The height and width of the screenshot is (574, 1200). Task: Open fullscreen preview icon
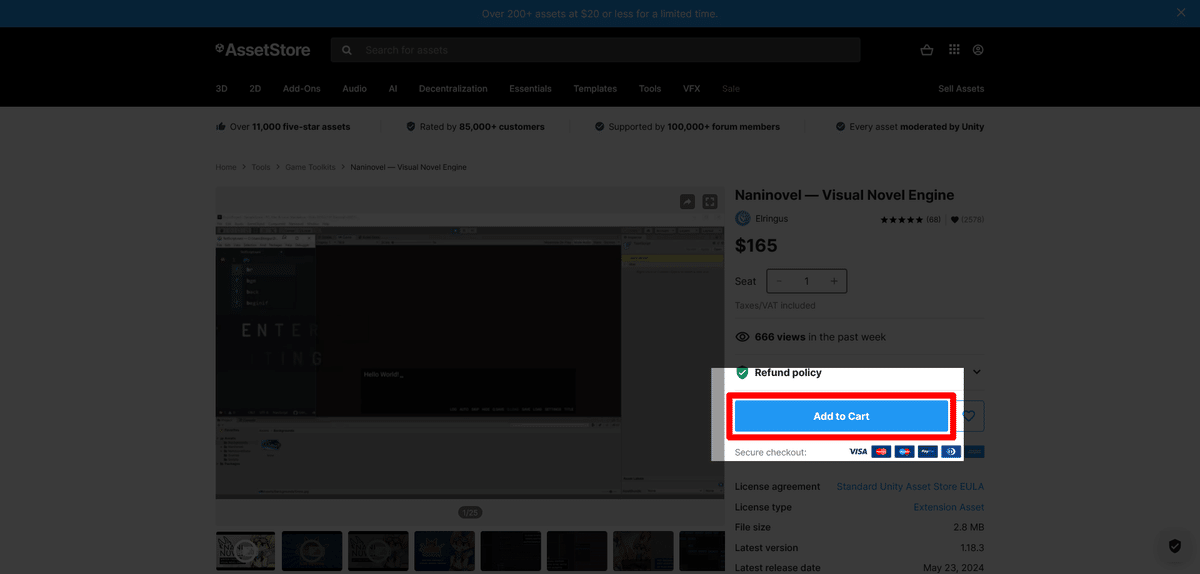710,202
